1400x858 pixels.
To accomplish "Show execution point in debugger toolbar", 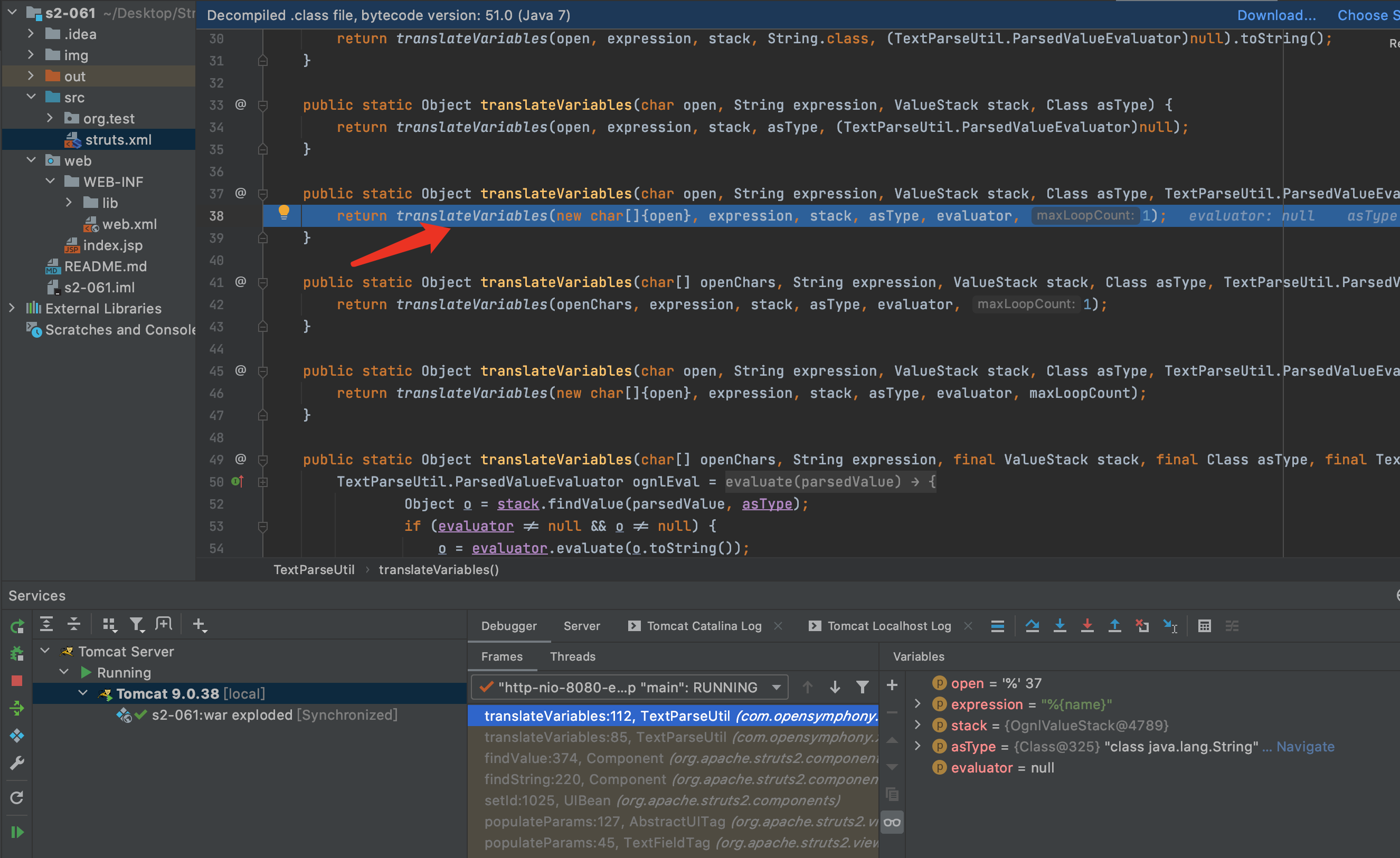I will (x=997, y=626).
